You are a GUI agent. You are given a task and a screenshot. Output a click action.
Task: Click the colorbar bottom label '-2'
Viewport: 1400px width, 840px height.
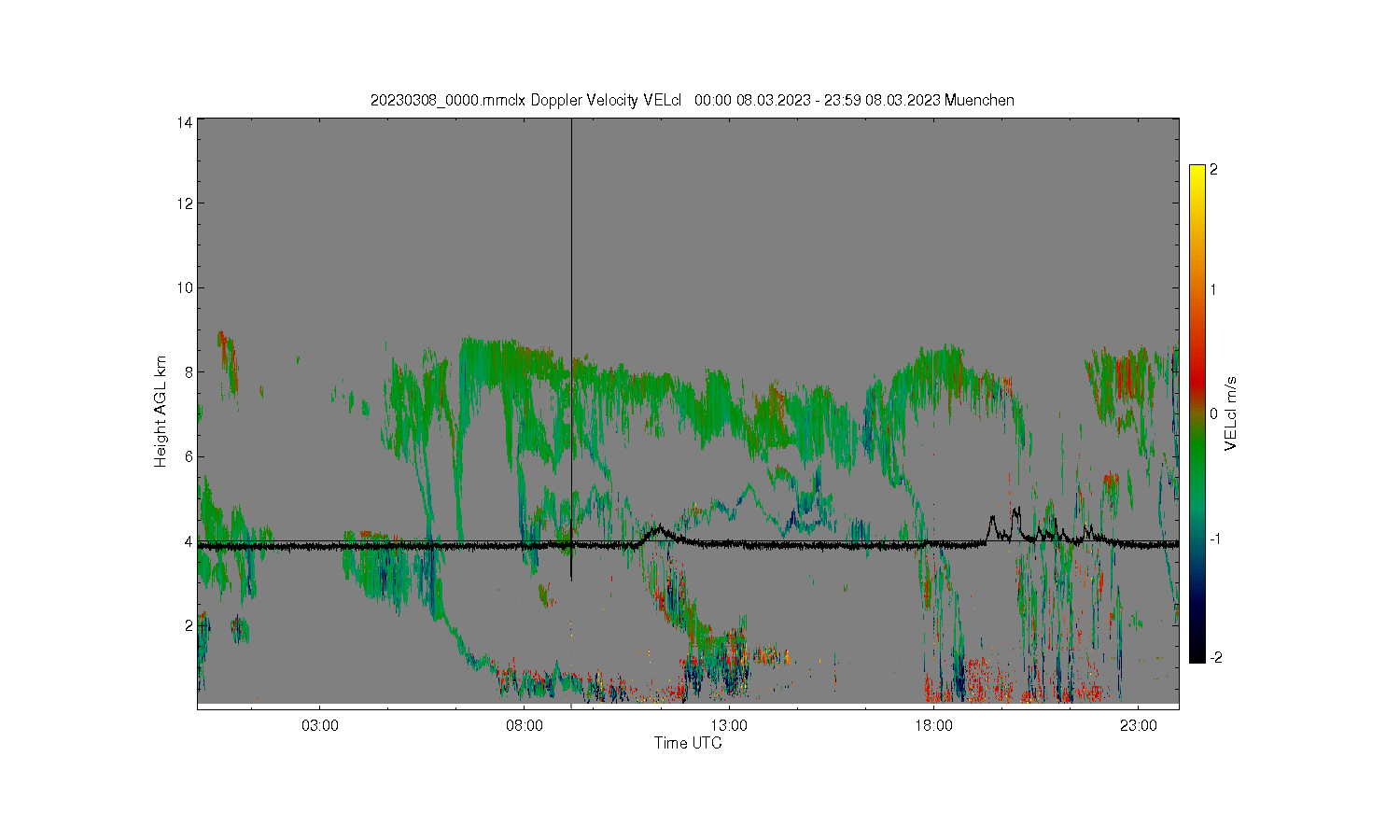click(1215, 658)
